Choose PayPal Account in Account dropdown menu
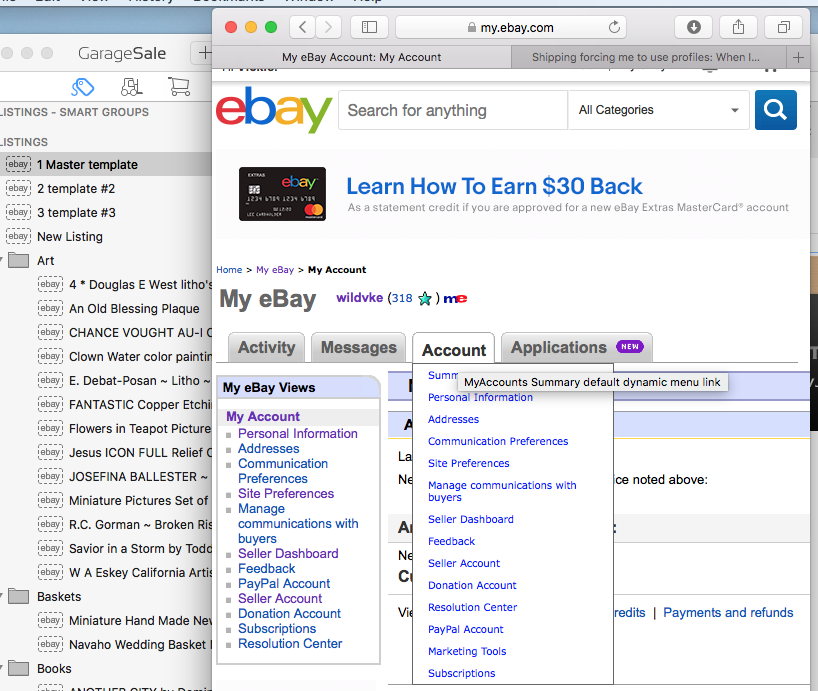This screenshot has width=818, height=691. (x=466, y=629)
